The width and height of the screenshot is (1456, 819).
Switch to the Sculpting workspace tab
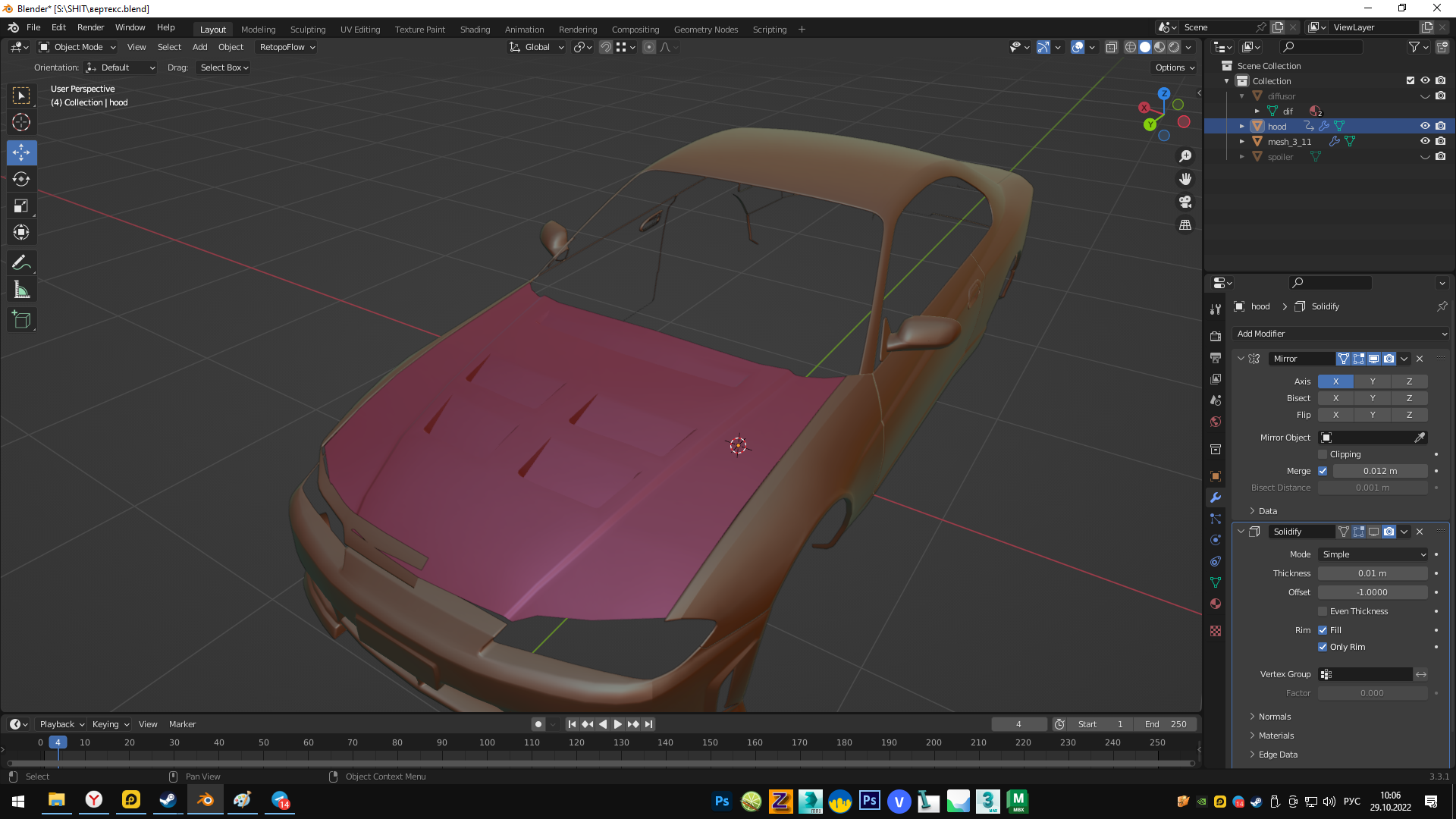tap(308, 30)
